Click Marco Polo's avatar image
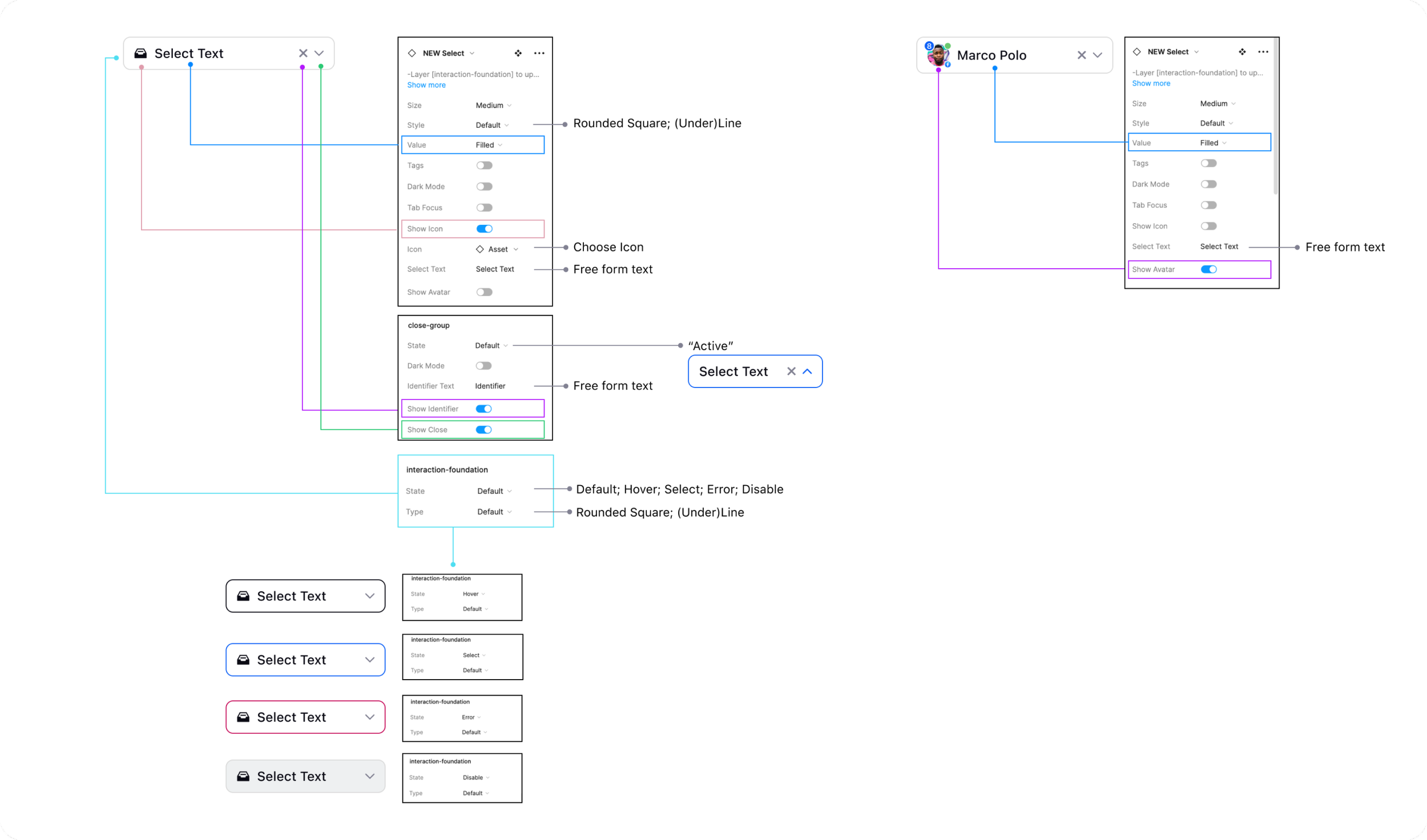 pyautogui.click(x=938, y=55)
